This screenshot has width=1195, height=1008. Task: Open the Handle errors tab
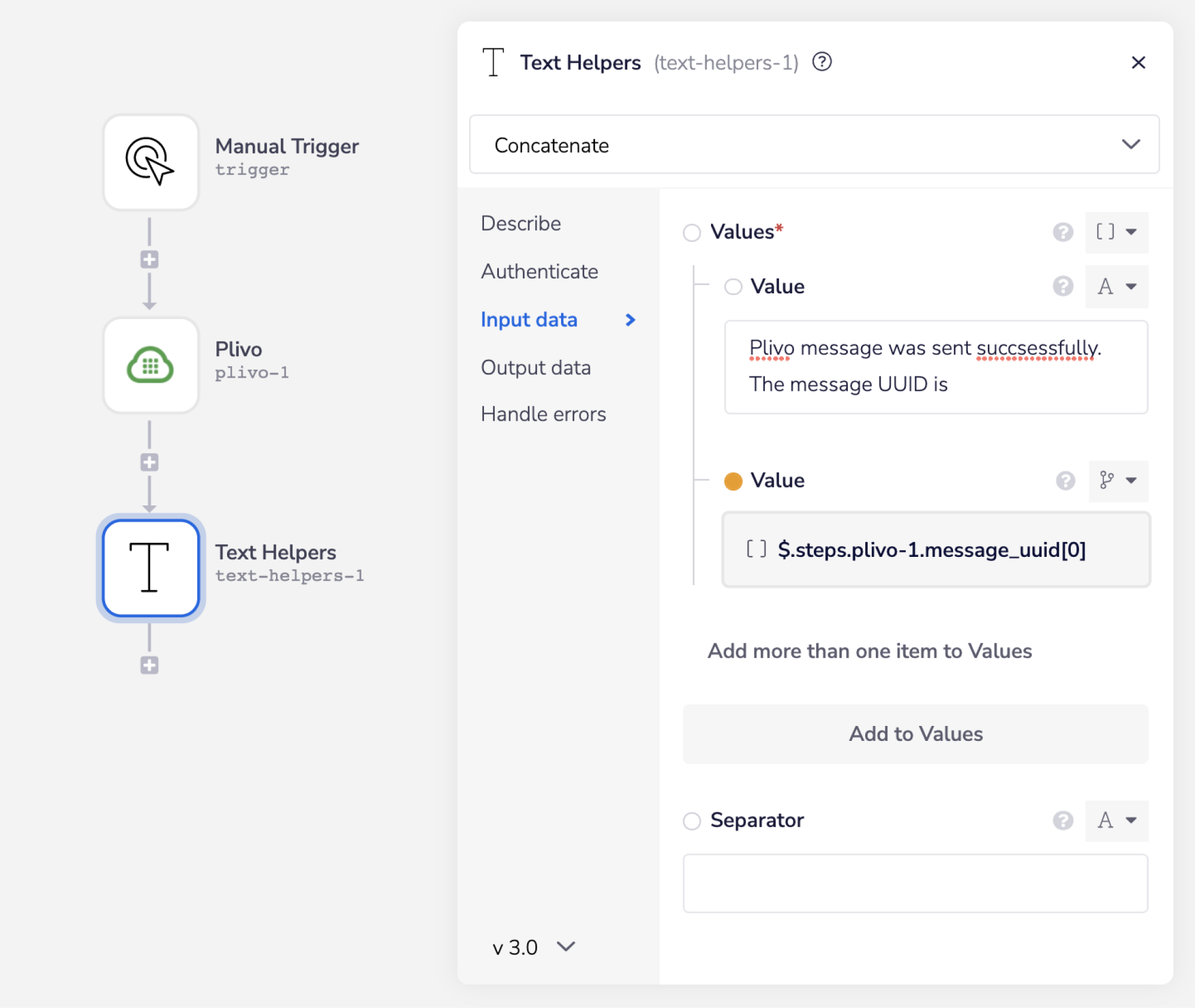[x=543, y=414]
